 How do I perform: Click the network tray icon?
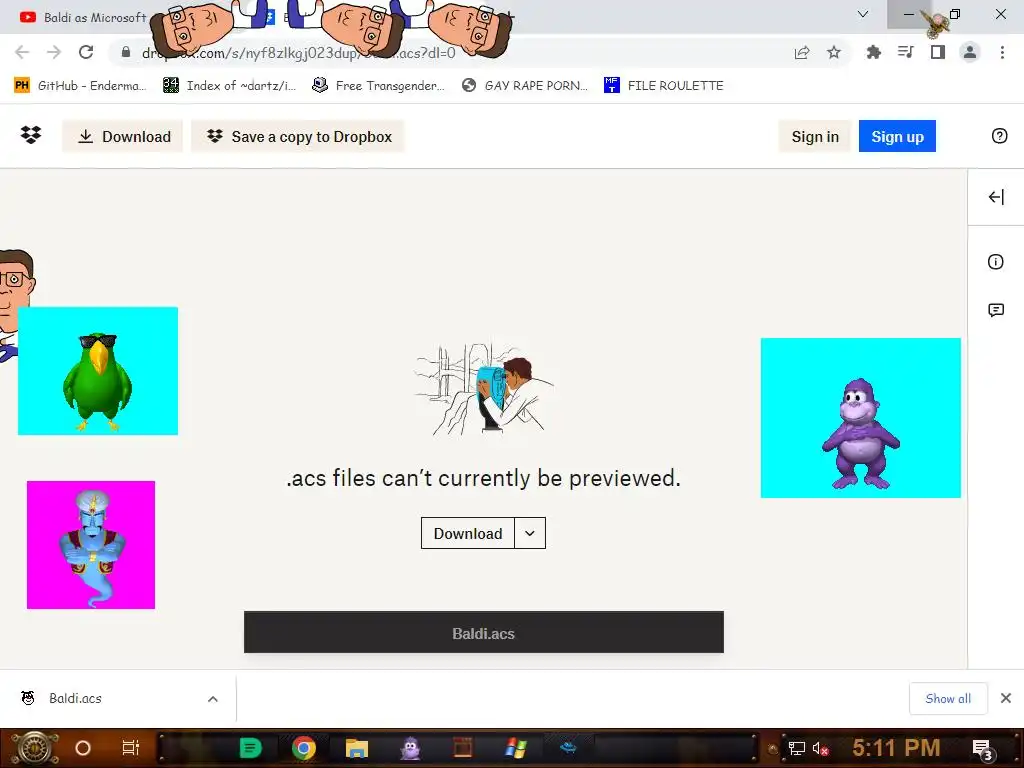pyautogui.click(x=796, y=748)
